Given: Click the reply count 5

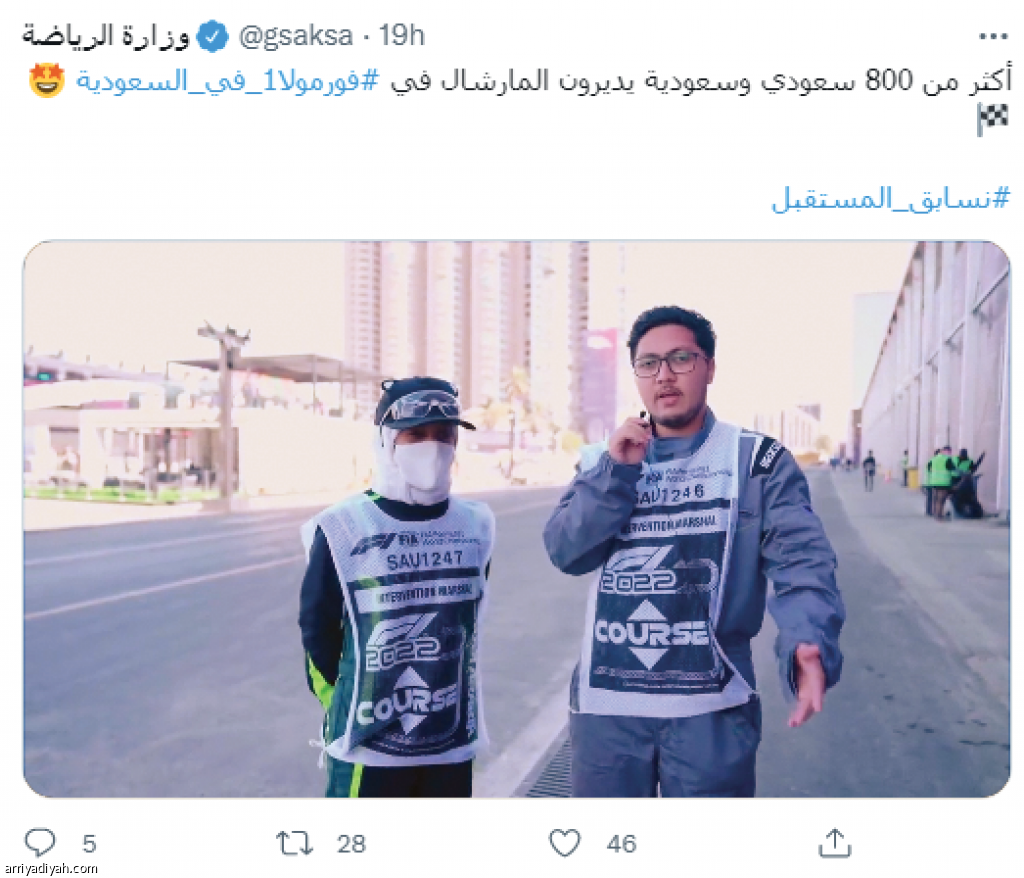Looking at the screenshot, I should (x=89, y=844).
